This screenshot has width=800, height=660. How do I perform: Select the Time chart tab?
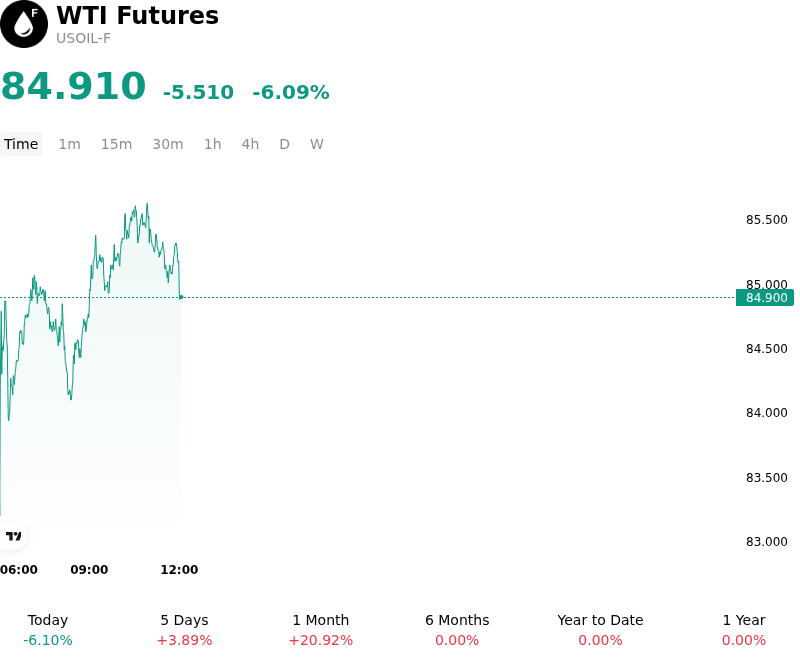click(21, 144)
